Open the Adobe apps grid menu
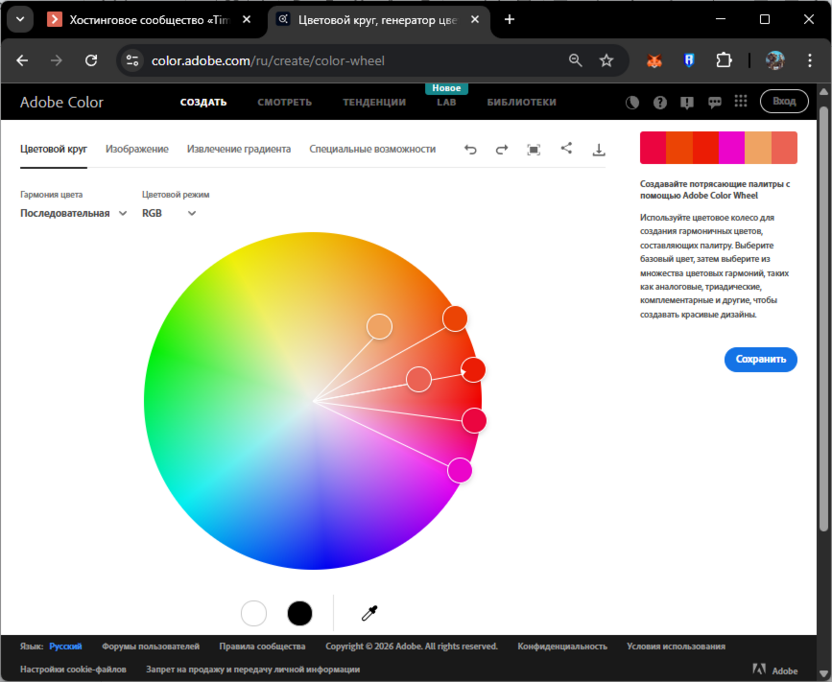Screen dimensions: 832x682 [x=741, y=101]
